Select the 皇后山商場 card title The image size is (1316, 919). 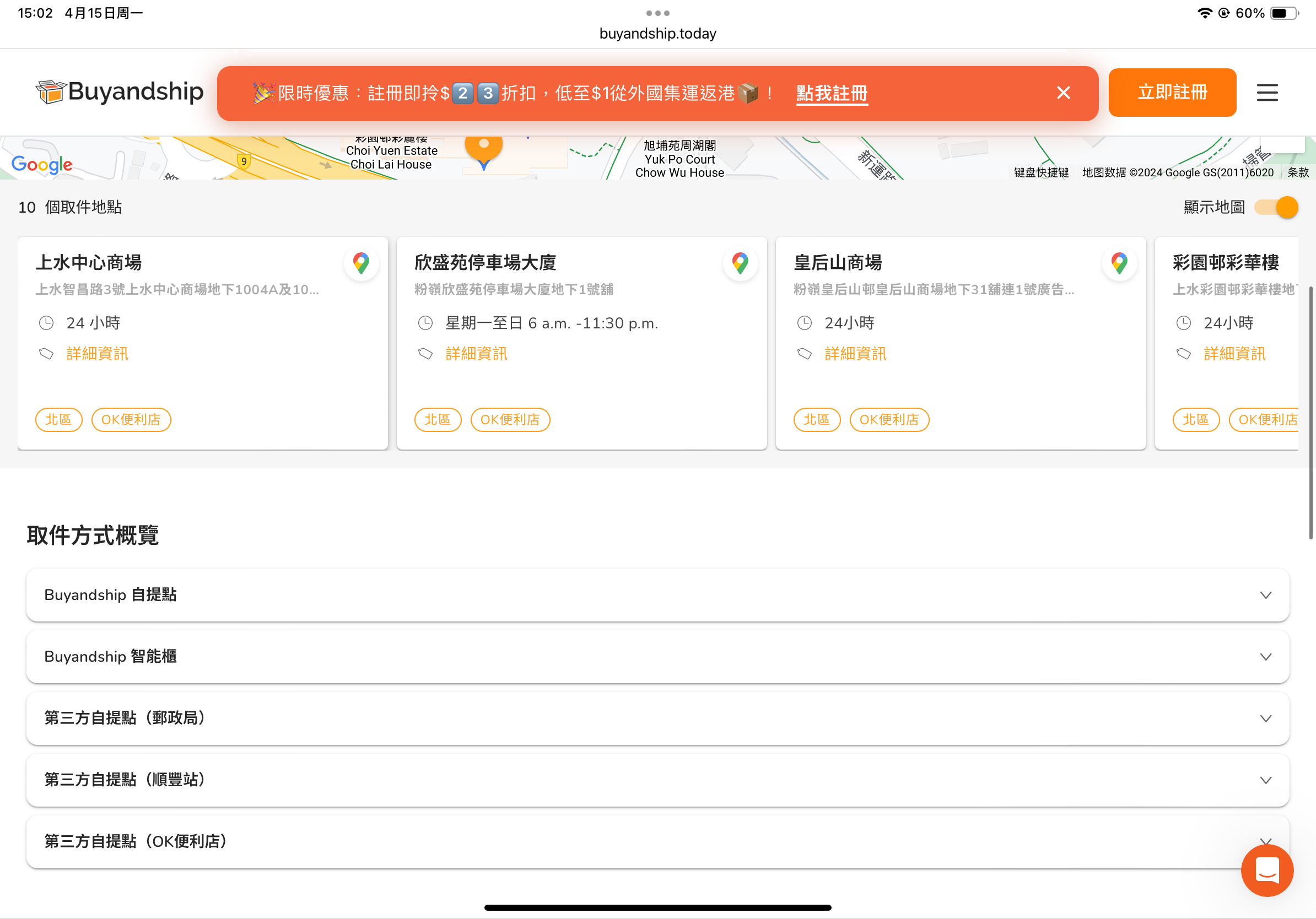(838, 262)
